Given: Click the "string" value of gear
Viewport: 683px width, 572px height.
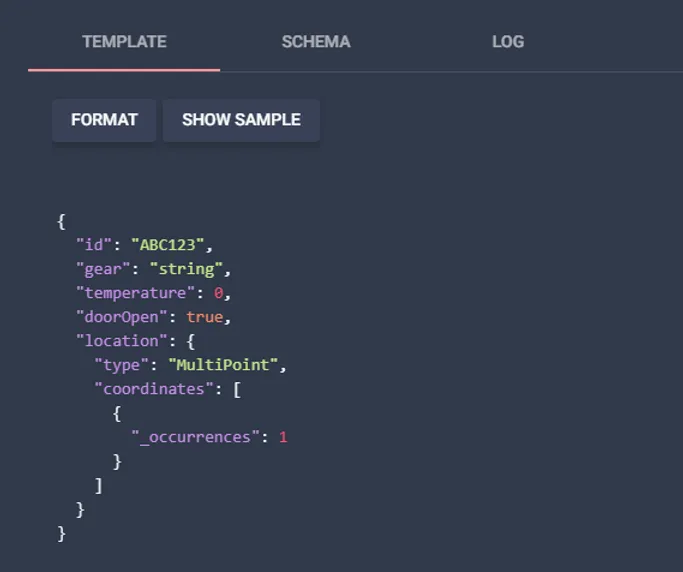Looking at the screenshot, I should tap(186, 269).
